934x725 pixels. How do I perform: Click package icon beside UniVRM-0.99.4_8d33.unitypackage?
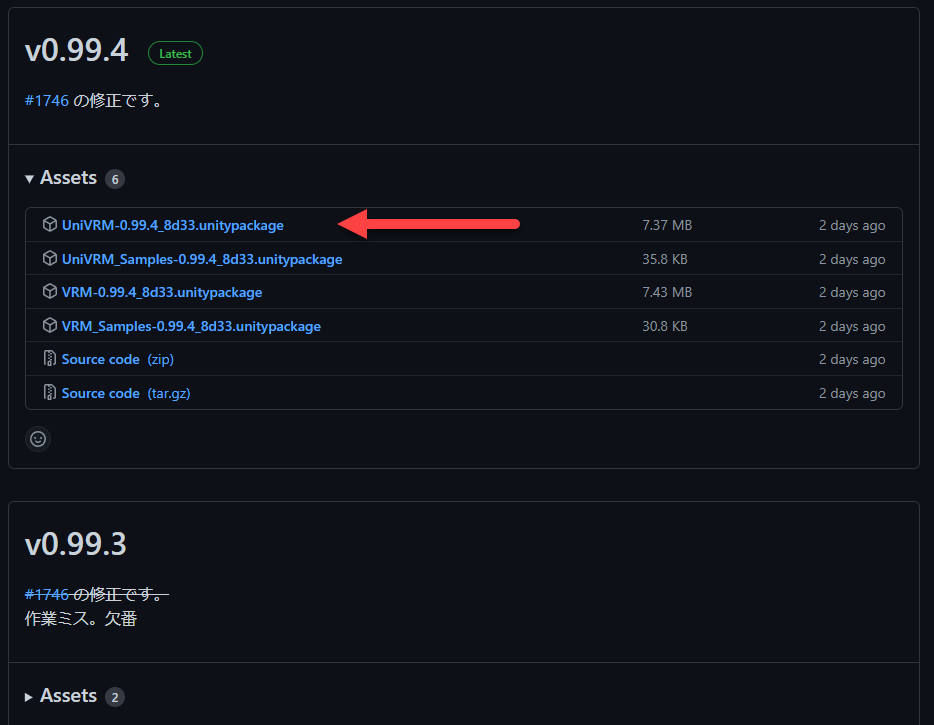[50, 225]
